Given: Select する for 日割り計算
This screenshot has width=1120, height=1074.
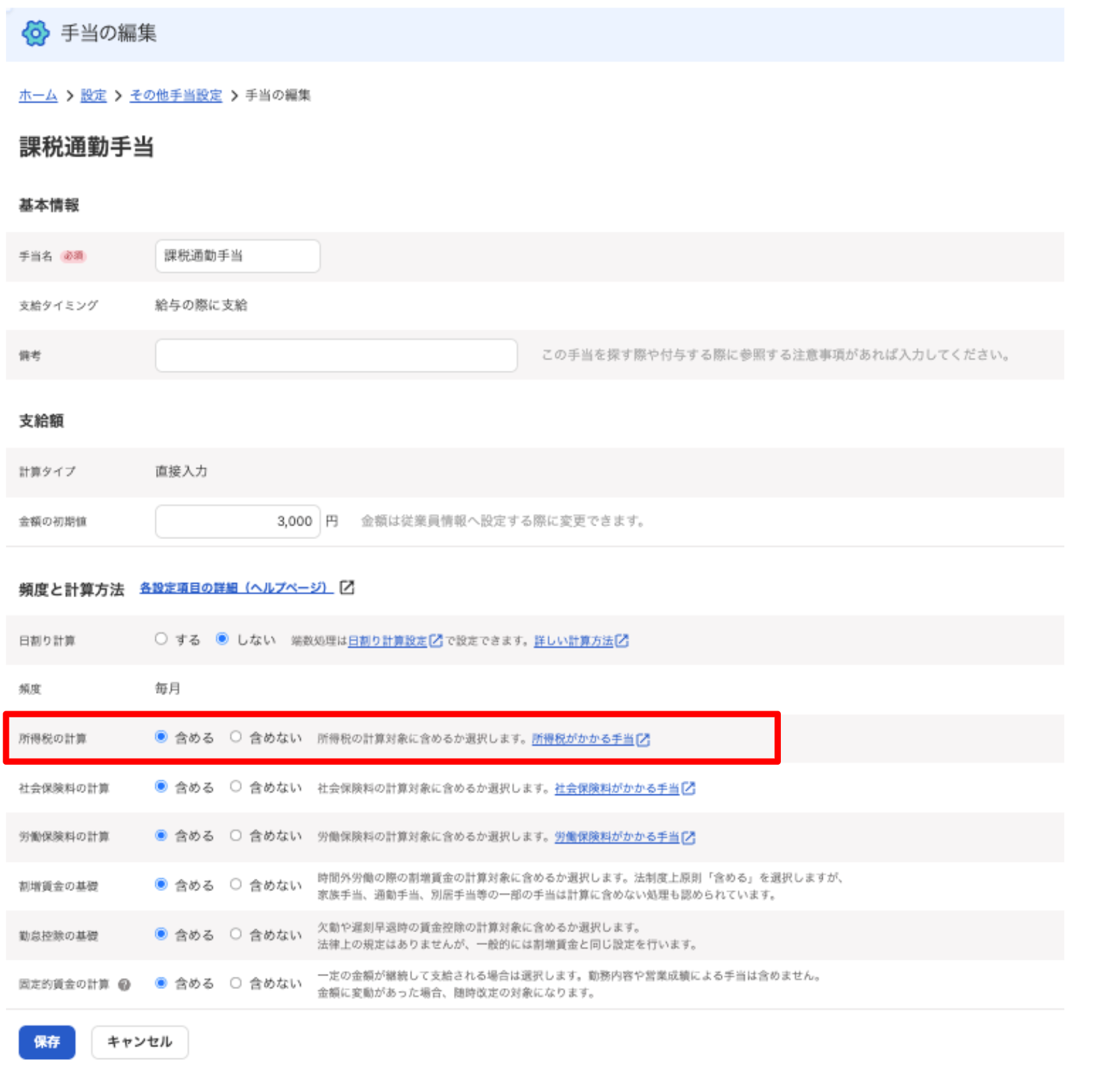Looking at the screenshot, I should point(161,638).
